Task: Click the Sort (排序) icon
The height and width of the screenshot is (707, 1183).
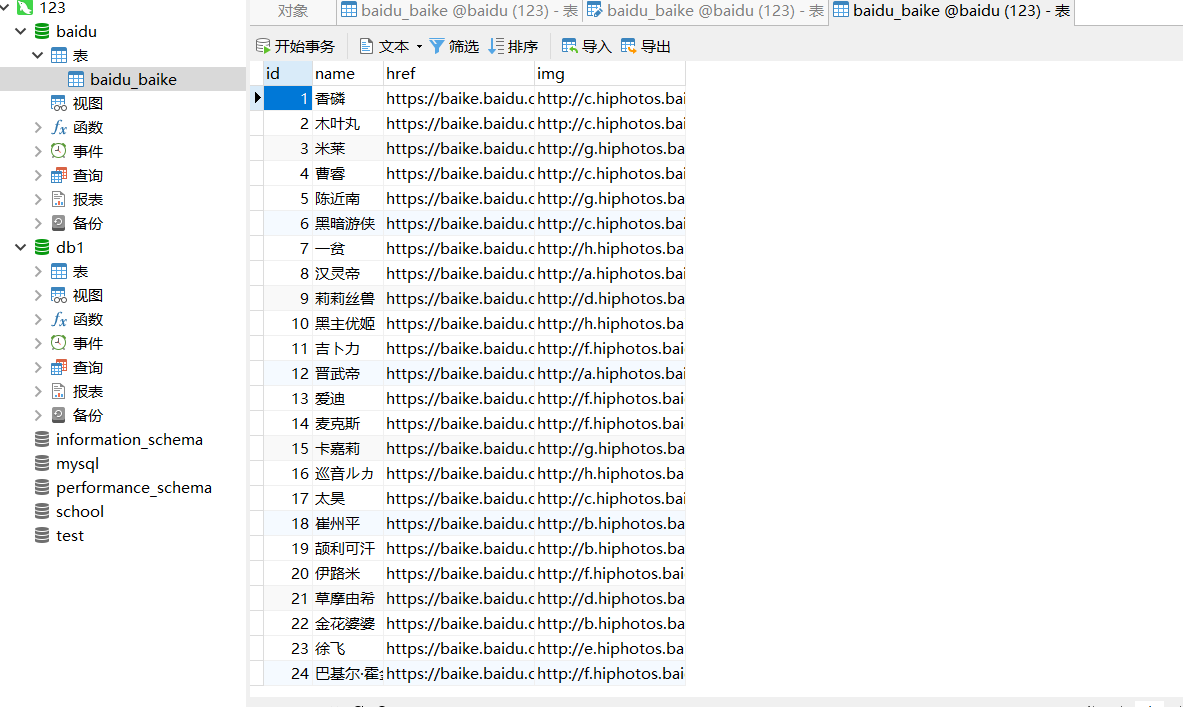Action: pyautogui.click(x=496, y=46)
